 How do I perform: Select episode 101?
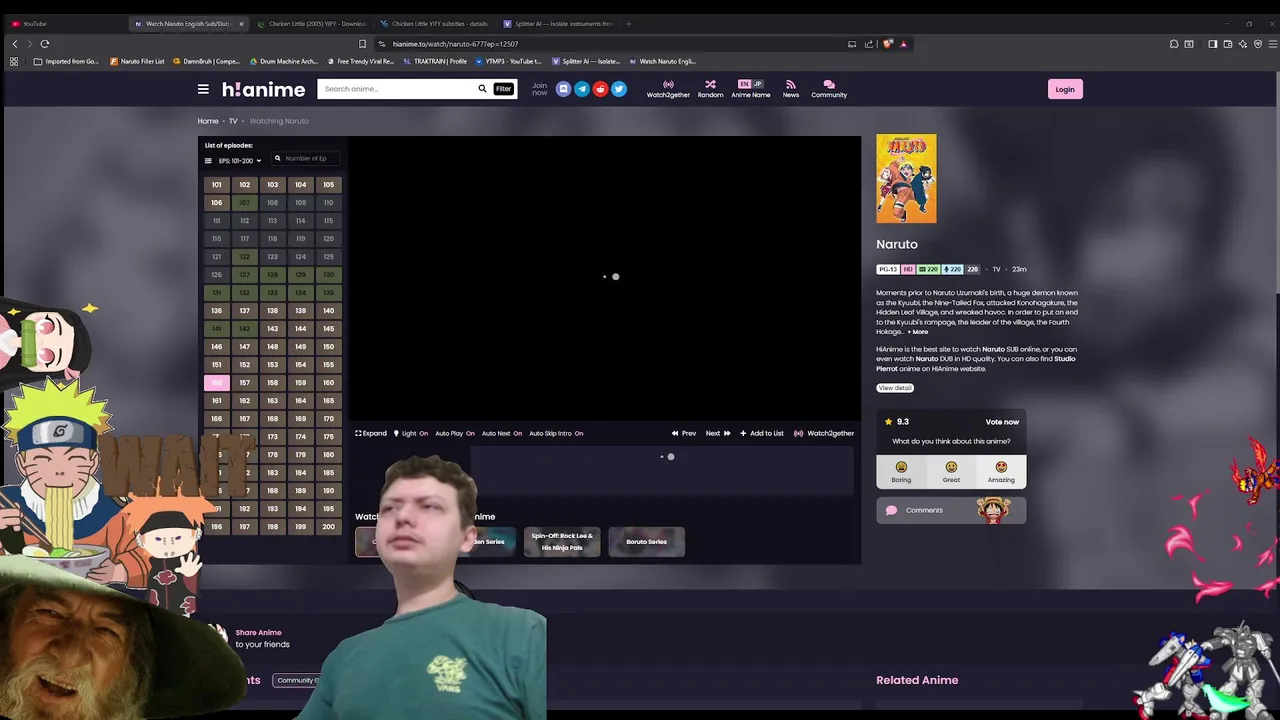pyautogui.click(x=216, y=185)
